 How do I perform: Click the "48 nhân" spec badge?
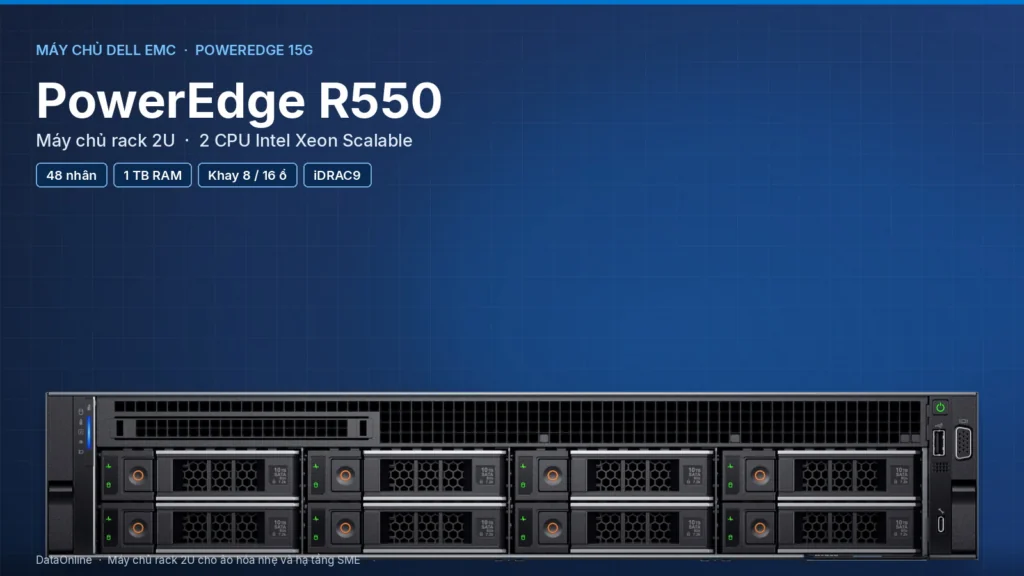[x=71, y=175]
